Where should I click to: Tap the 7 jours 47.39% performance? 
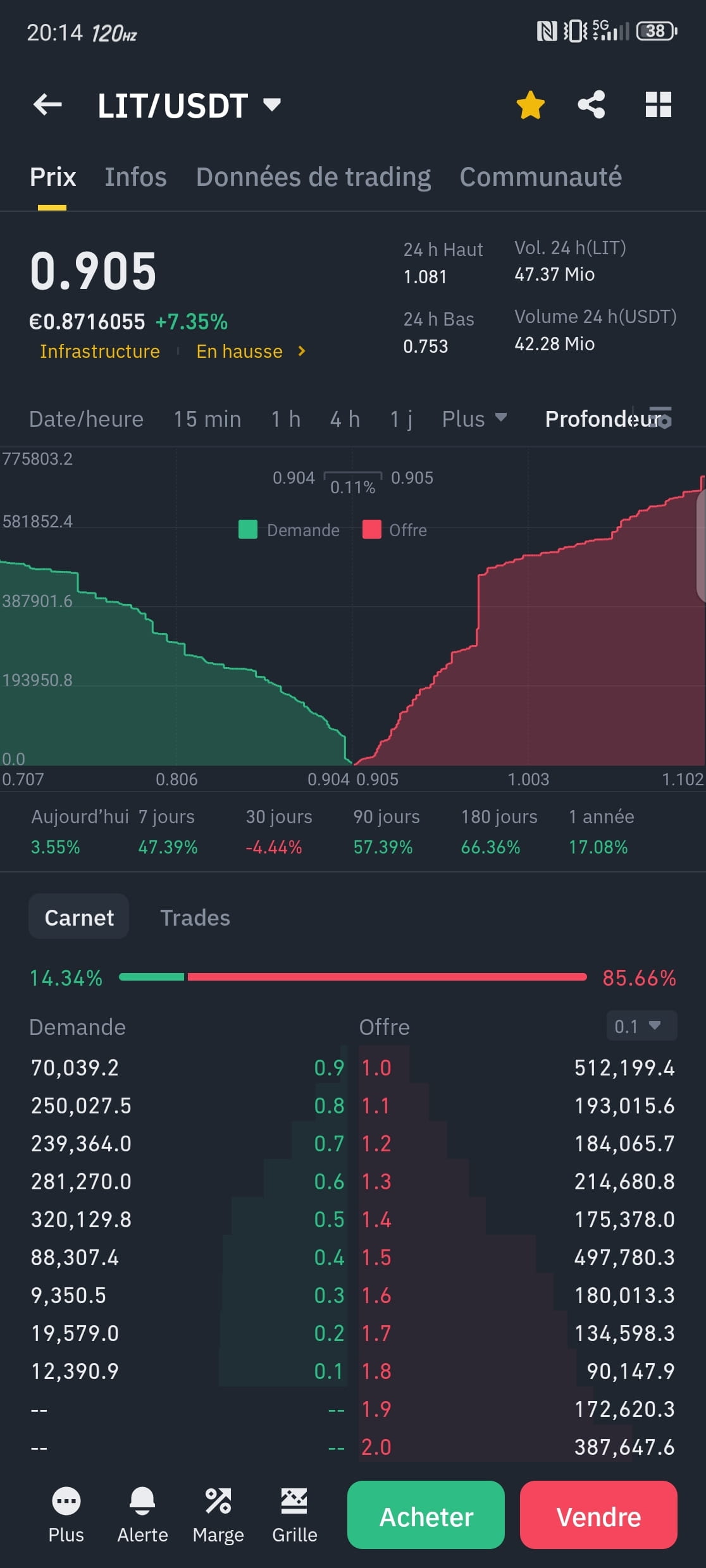click(168, 832)
